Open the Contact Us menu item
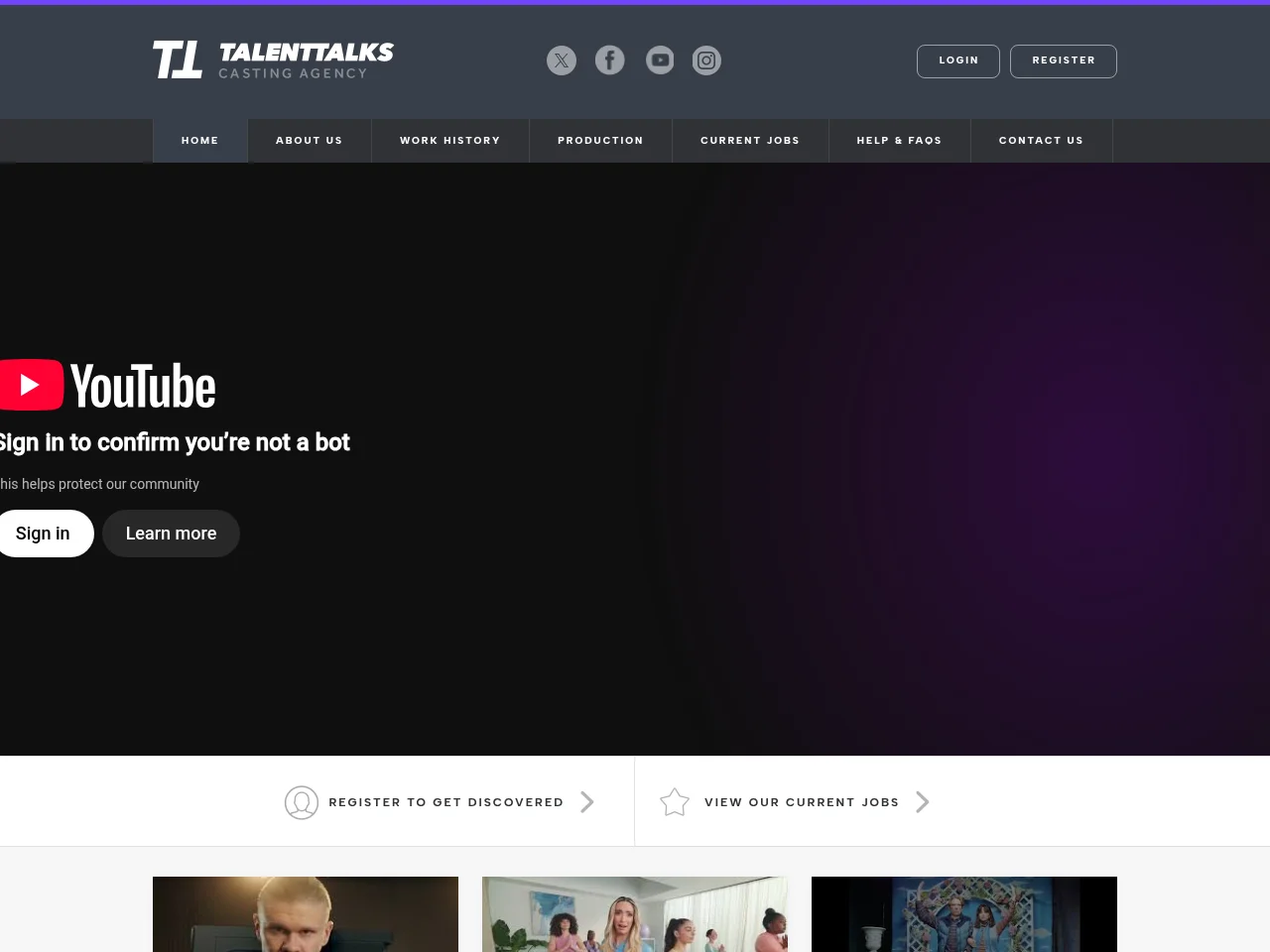 1041,141
